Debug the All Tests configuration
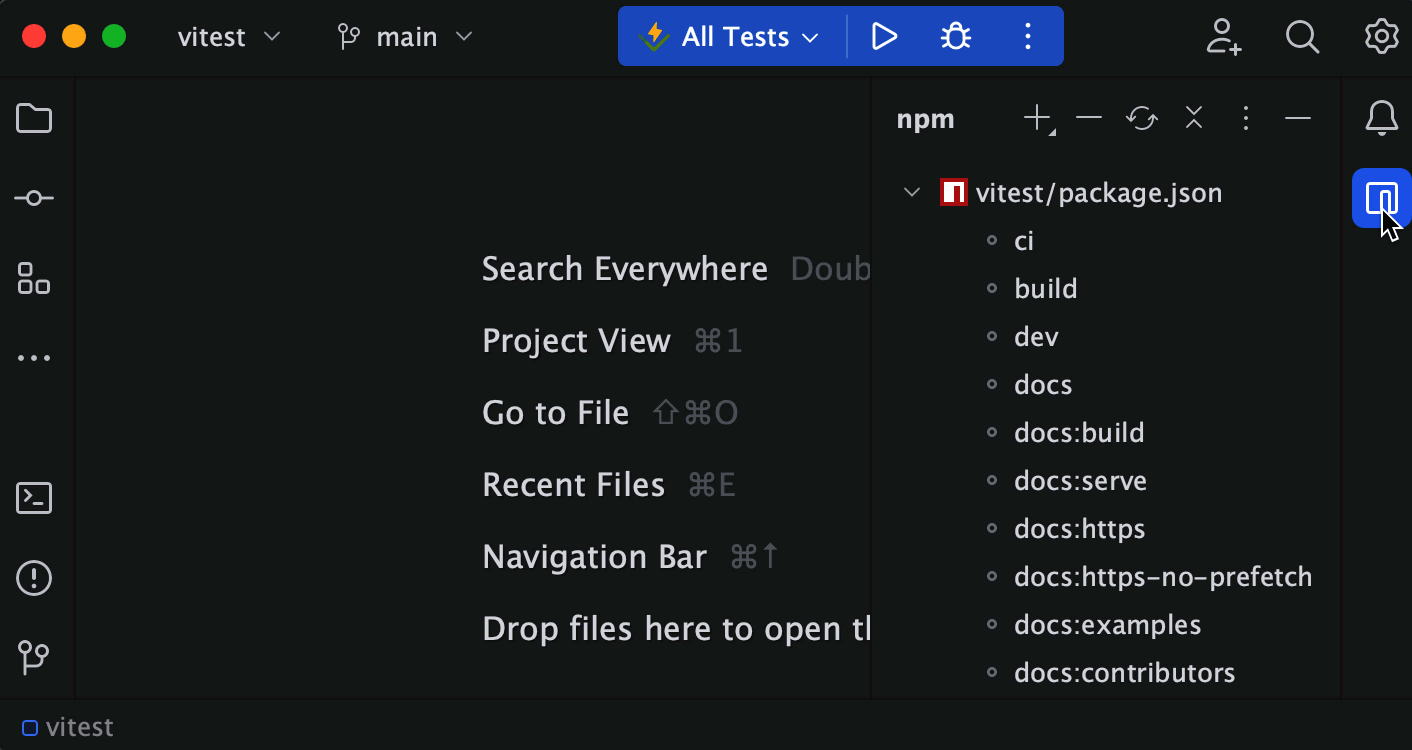The height and width of the screenshot is (750, 1412). [x=955, y=36]
